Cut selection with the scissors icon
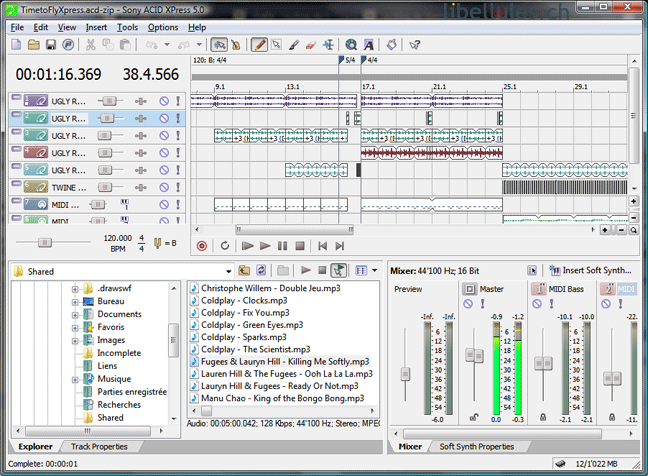 click(x=91, y=45)
